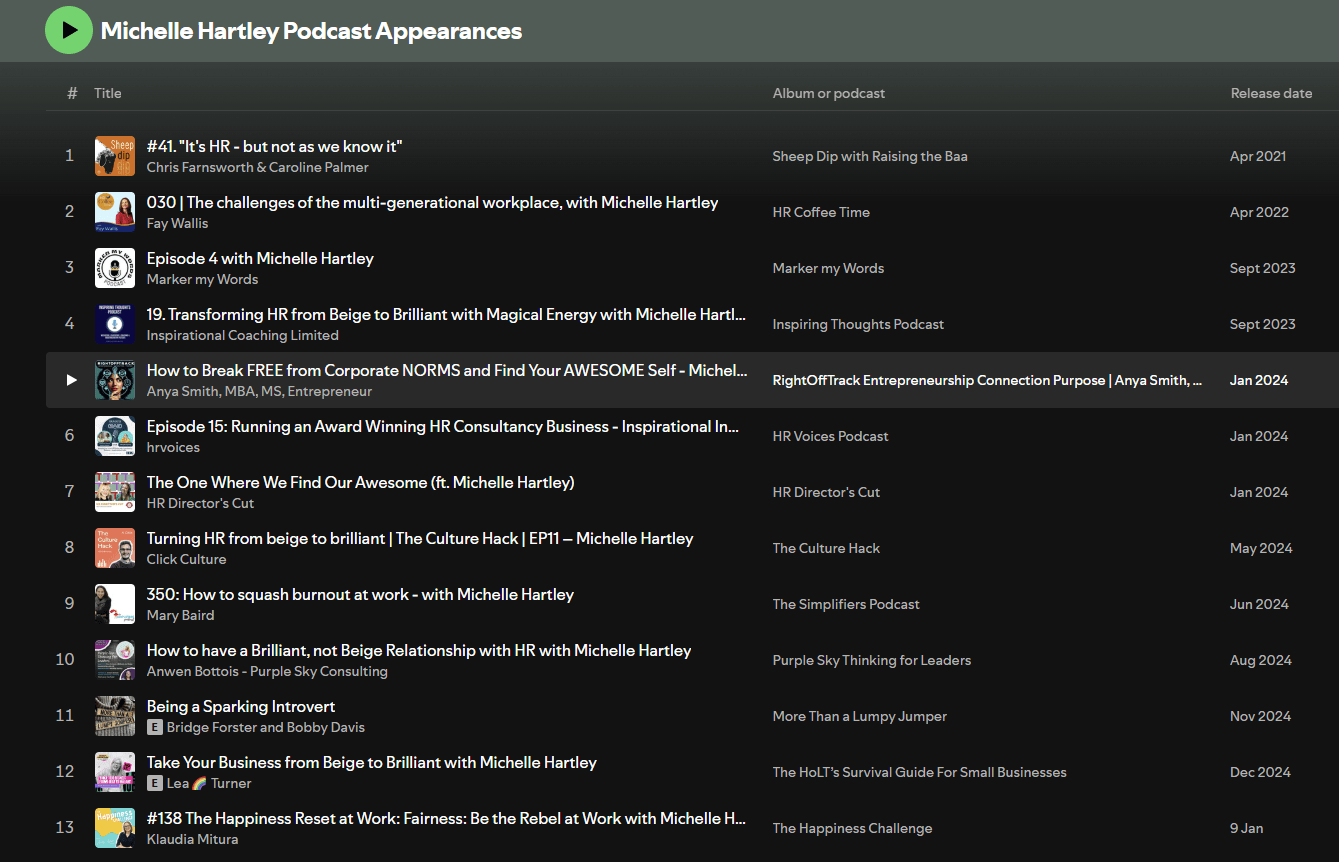This screenshot has height=862, width=1339.
Task: Play the Michelle Hartley Podcast Appearances playlist
Action: click(x=69, y=30)
